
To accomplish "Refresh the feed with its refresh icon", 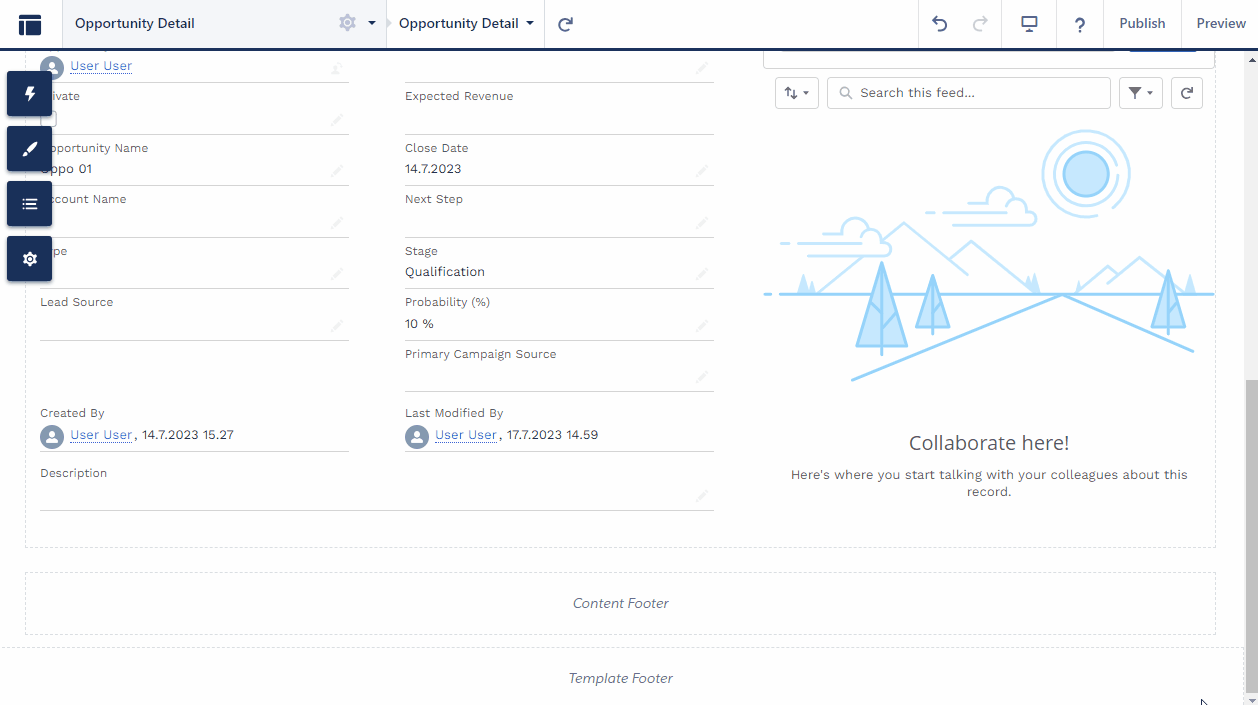I will click(1186, 92).
